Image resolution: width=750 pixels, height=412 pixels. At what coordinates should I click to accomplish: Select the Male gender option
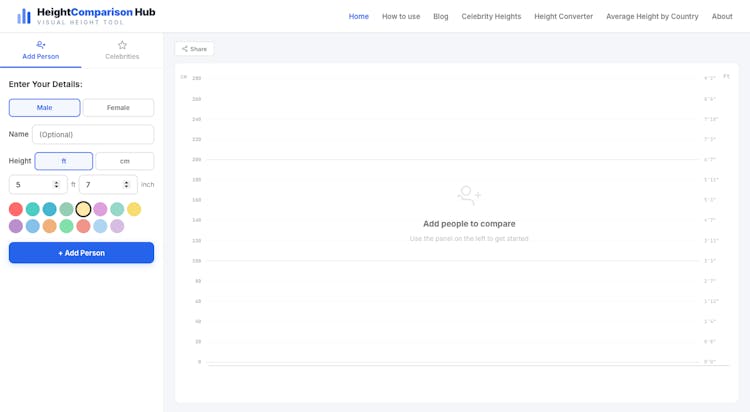(x=45, y=108)
